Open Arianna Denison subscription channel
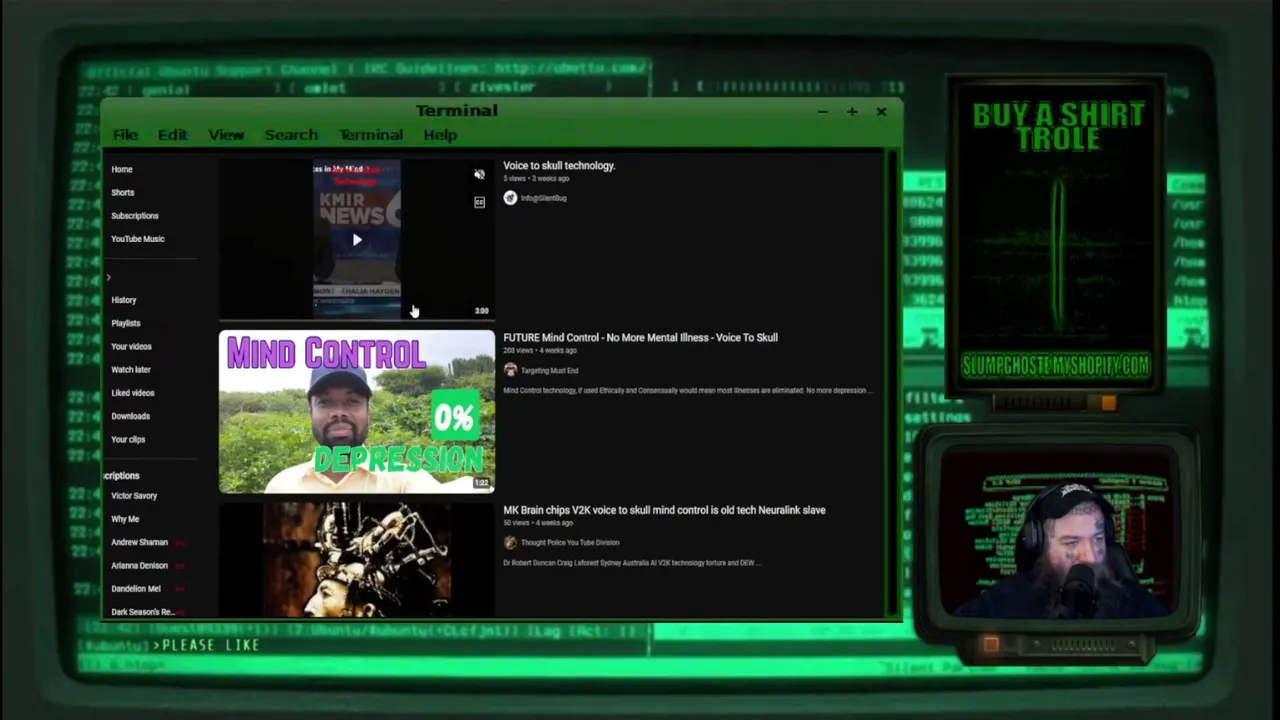The width and height of the screenshot is (1280, 720). click(140, 566)
